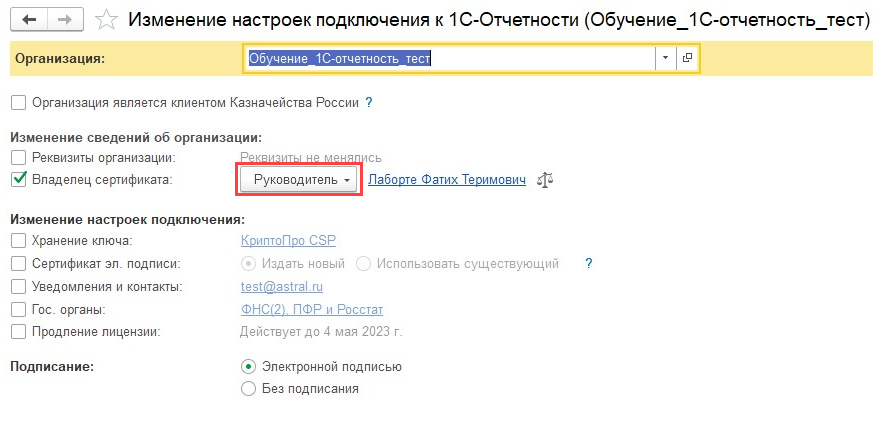This screenshot has height=440, width=873.
Task: Open the Руководитель owner type dropdown
Action: [x=297, y=180]
